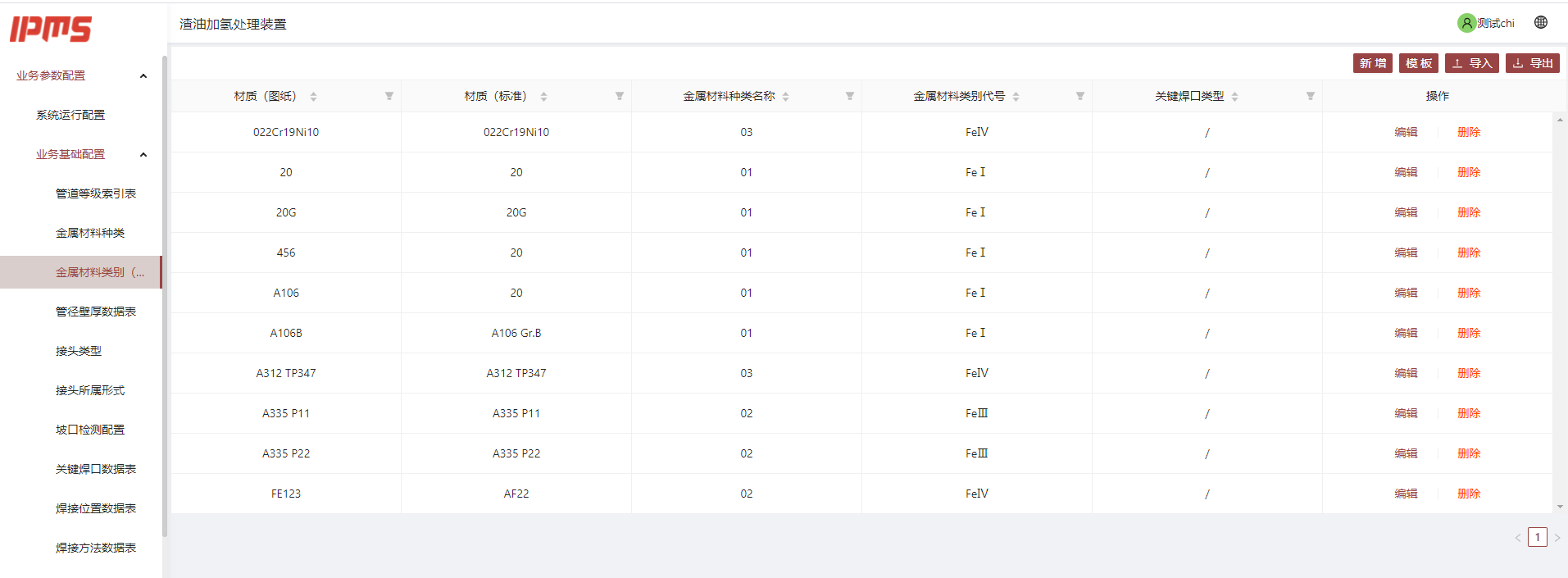The width and height of the screenshot is (1568, 578).
Task: Open 管道等级索引表 in the sidebar
Action: pos(96,193)
